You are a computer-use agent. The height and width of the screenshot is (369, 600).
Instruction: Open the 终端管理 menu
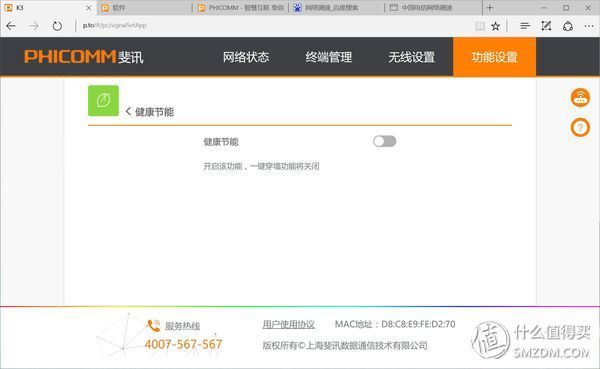coord(329,57)
